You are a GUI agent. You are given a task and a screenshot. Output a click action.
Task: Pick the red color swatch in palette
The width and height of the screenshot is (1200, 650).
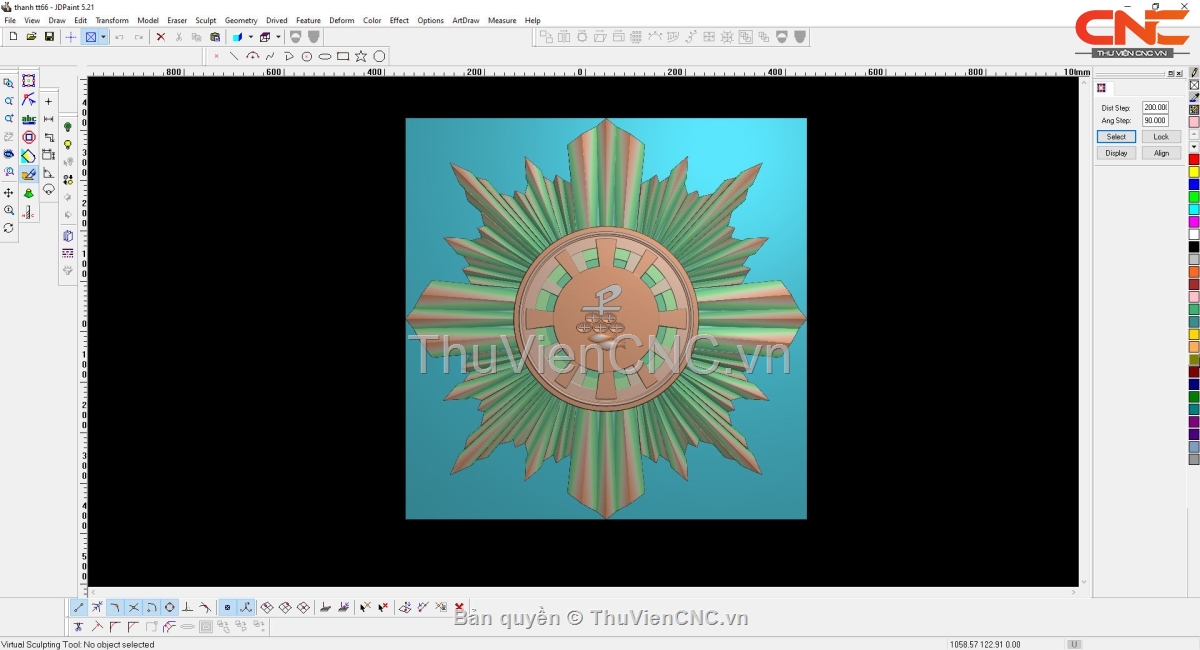1193,160
